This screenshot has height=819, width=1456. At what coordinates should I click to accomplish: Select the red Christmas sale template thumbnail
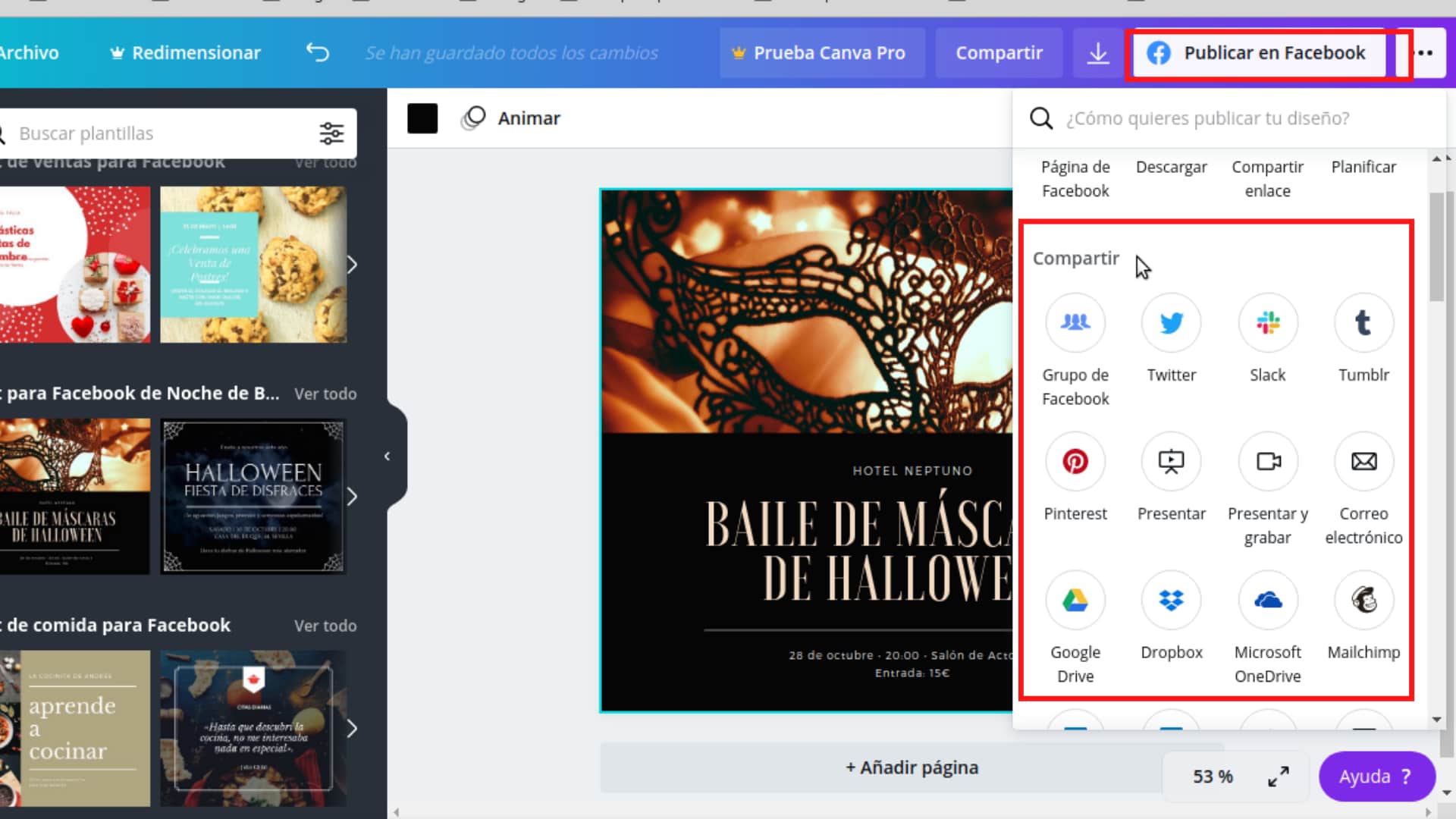point(75,265)
